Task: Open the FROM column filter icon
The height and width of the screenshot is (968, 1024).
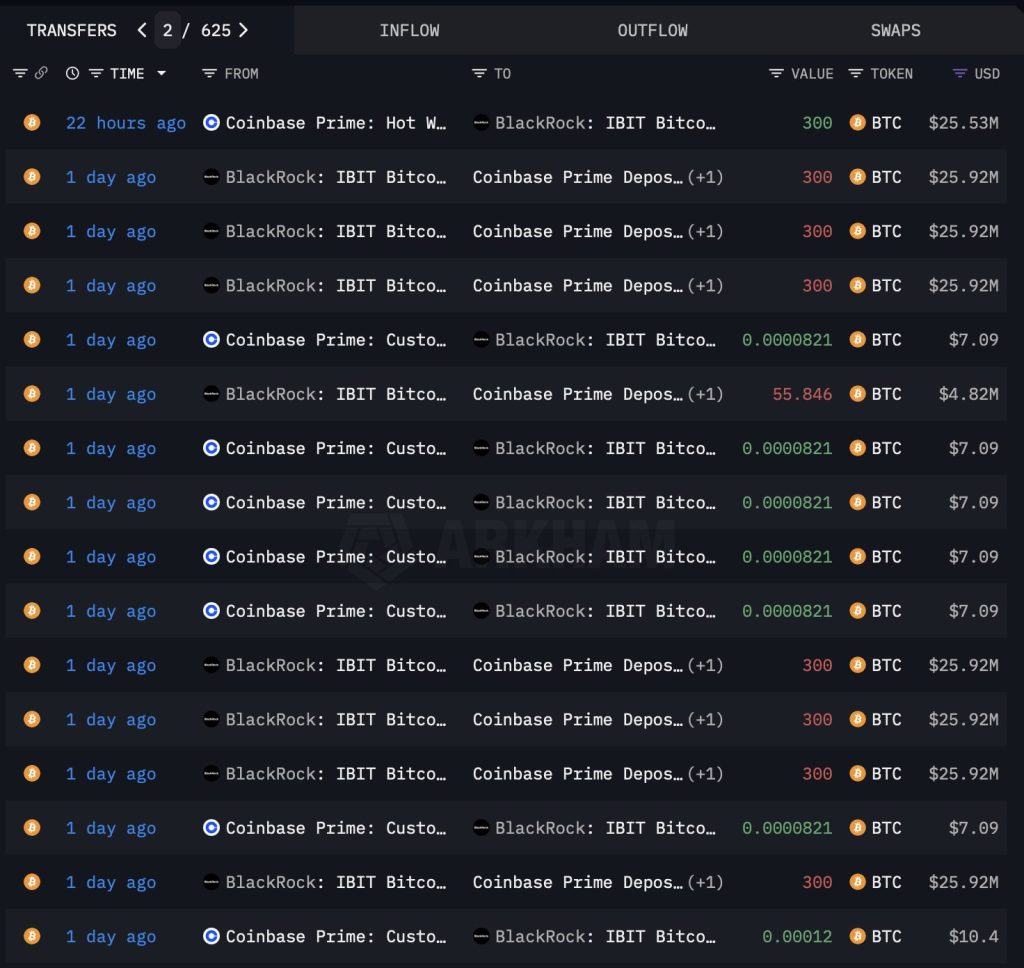Action: (x=209, y=73)
